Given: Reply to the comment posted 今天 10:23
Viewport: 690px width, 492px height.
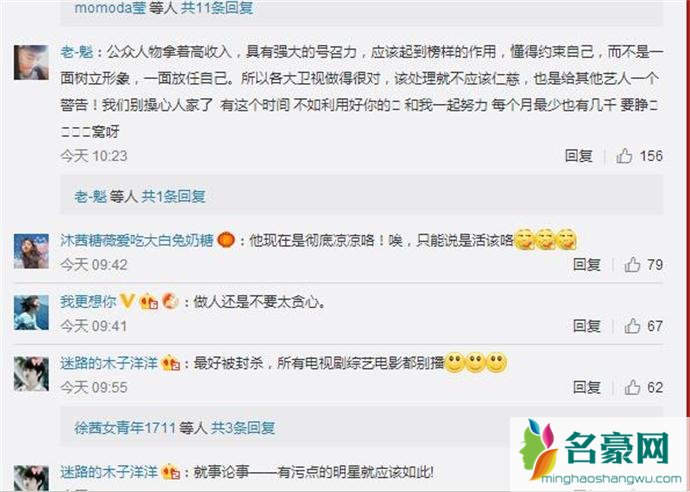Looking at the screenshot, I should pos(579,156).
